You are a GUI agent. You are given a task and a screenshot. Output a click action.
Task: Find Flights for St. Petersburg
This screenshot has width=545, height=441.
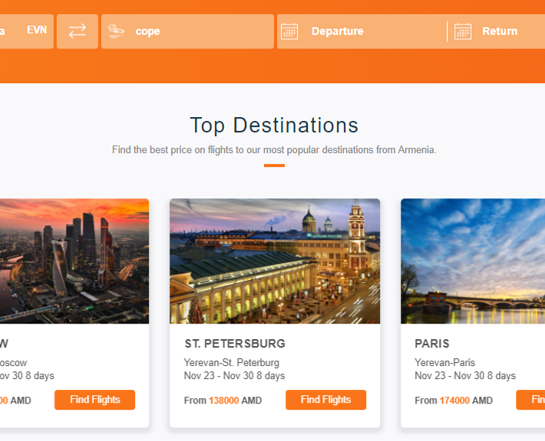coord(326,400)
